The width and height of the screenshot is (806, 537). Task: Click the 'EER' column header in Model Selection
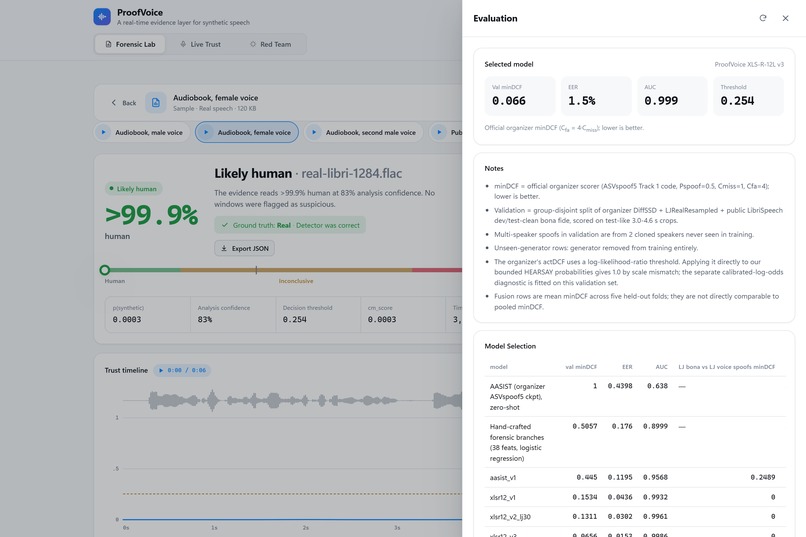[x=627, y=367]
